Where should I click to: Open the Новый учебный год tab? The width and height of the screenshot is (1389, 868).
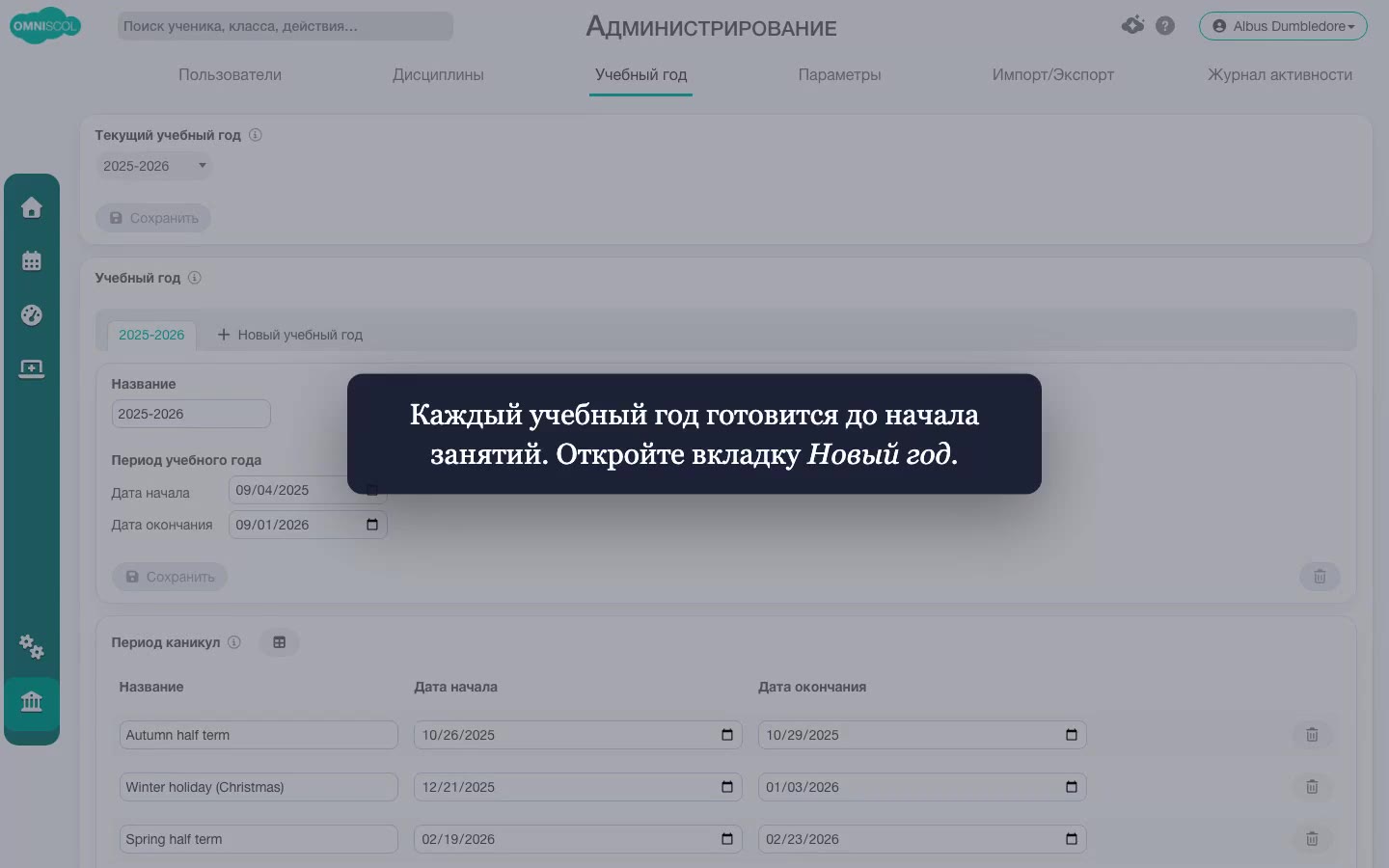click(x=290, y=335)
